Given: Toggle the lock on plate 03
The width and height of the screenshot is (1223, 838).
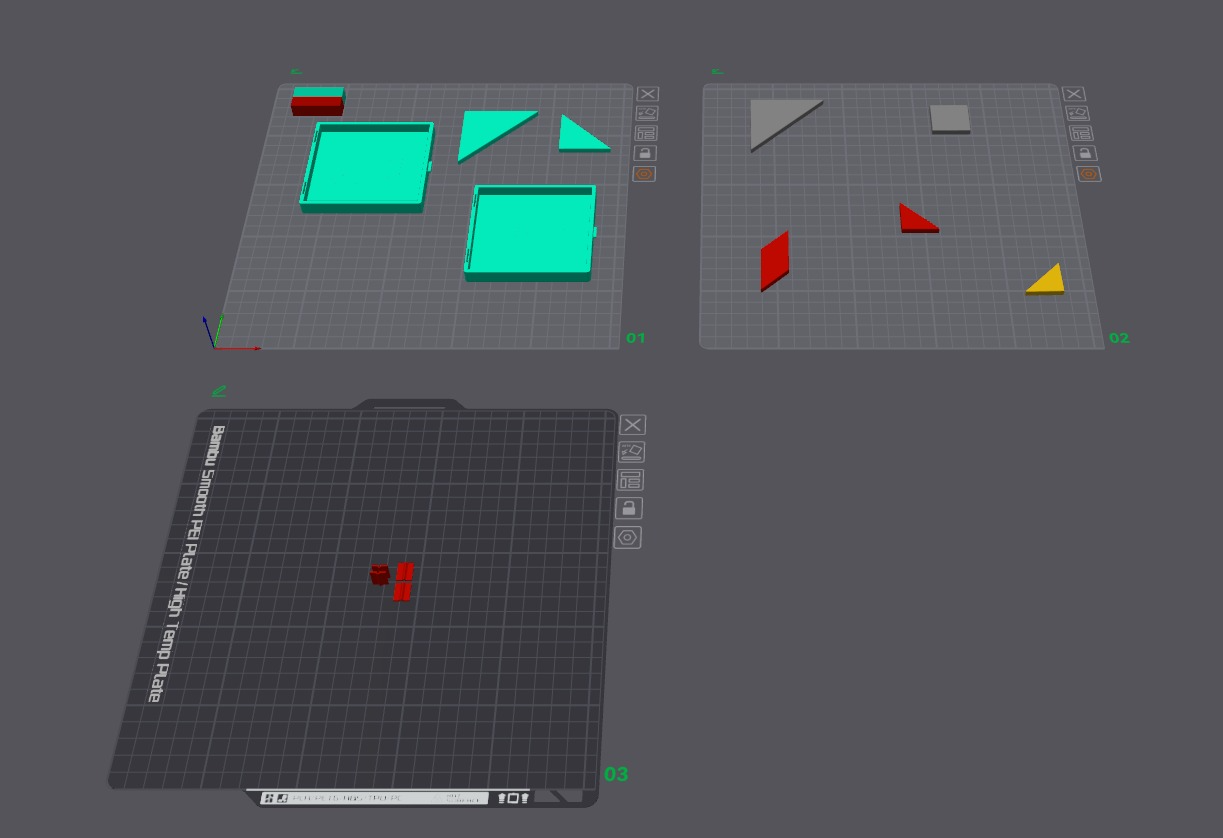Looking at the screenshot, I should (629, 508).
